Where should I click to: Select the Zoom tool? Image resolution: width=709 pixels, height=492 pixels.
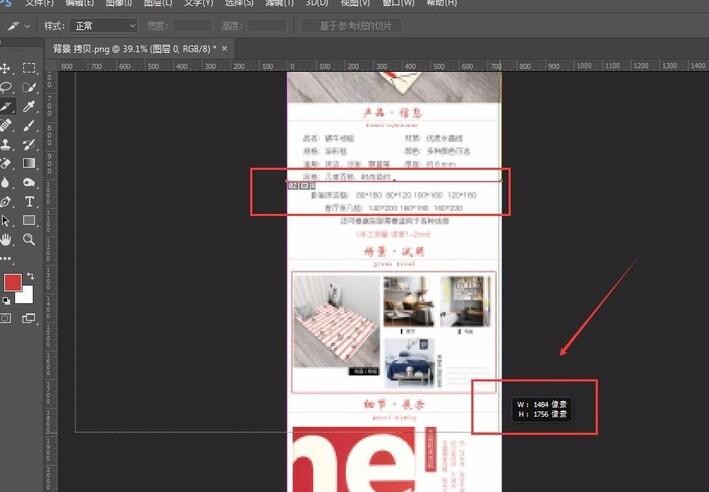pyautogui.click(x=29, y=239)
